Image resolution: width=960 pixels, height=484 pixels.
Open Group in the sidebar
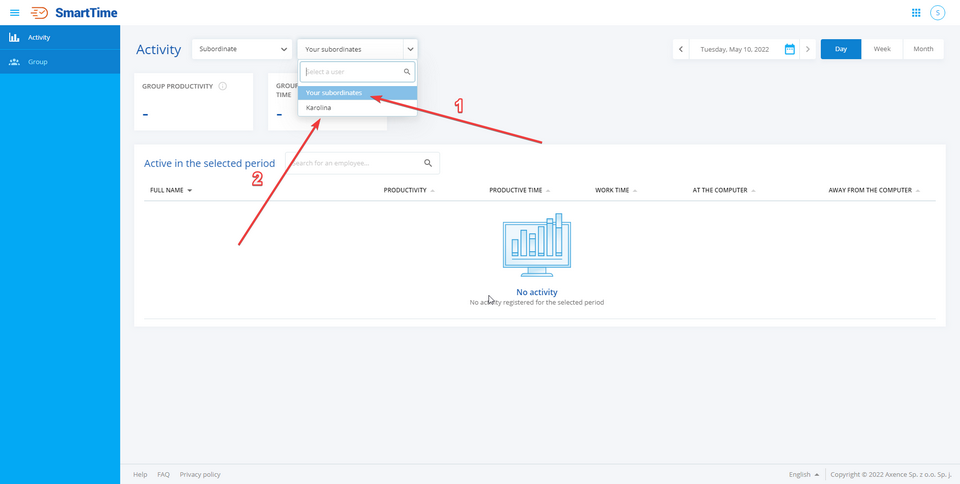click(x=37, y=62)
